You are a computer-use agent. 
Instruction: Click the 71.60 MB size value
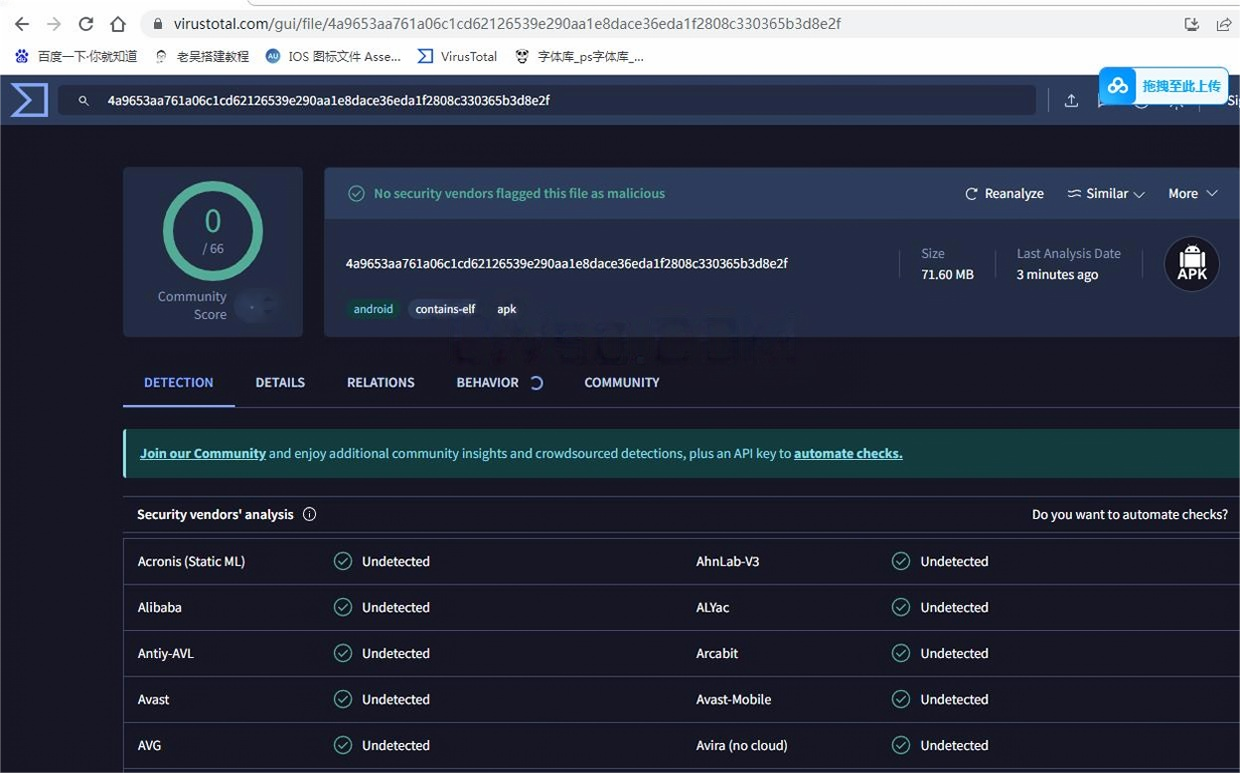pyautogui.click(x=947, y=274)
